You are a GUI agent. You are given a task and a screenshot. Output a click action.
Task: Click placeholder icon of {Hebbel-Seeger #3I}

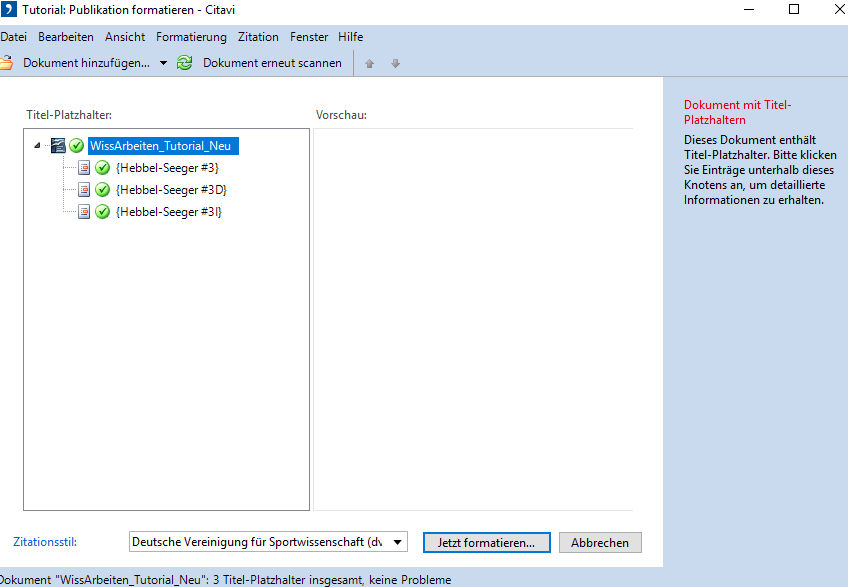(x=84, y=212)
